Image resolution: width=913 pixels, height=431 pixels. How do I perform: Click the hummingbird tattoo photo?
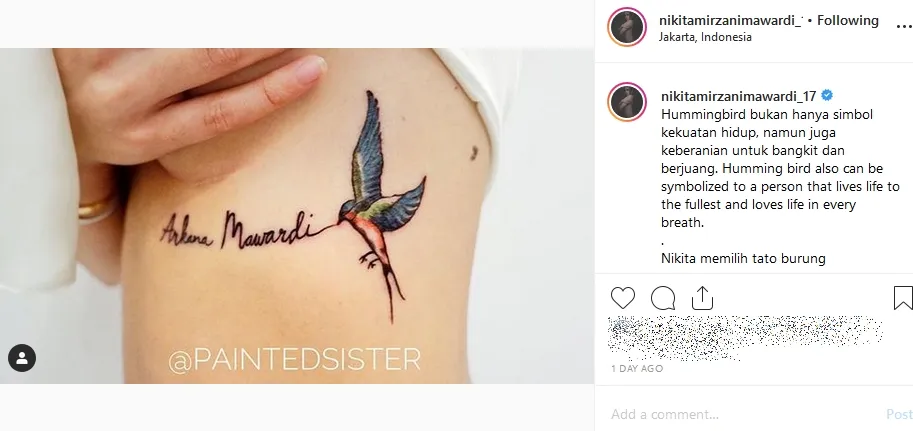click(297, 216)
